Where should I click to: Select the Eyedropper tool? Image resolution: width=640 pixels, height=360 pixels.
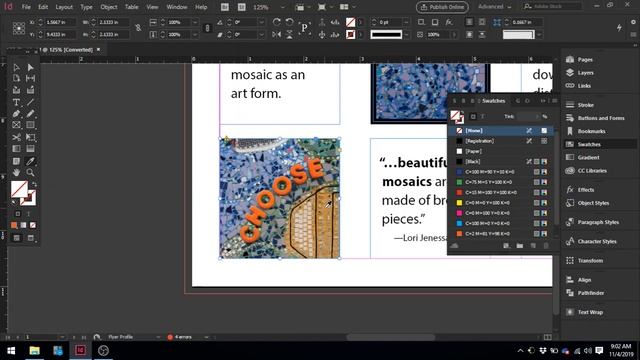[31, 161]
